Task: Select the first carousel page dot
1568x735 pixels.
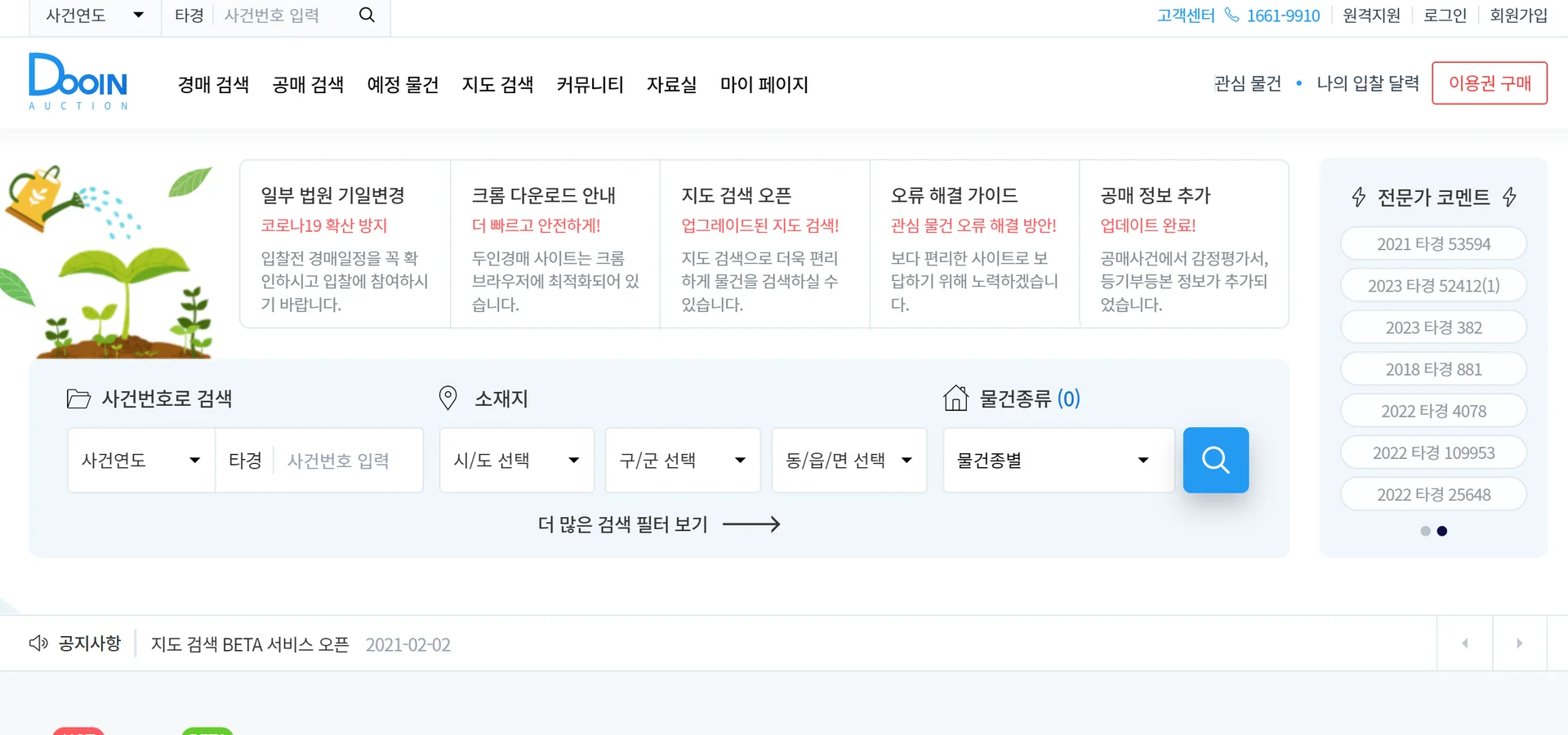Action: pyautogui.click(x=1425, y=531)
